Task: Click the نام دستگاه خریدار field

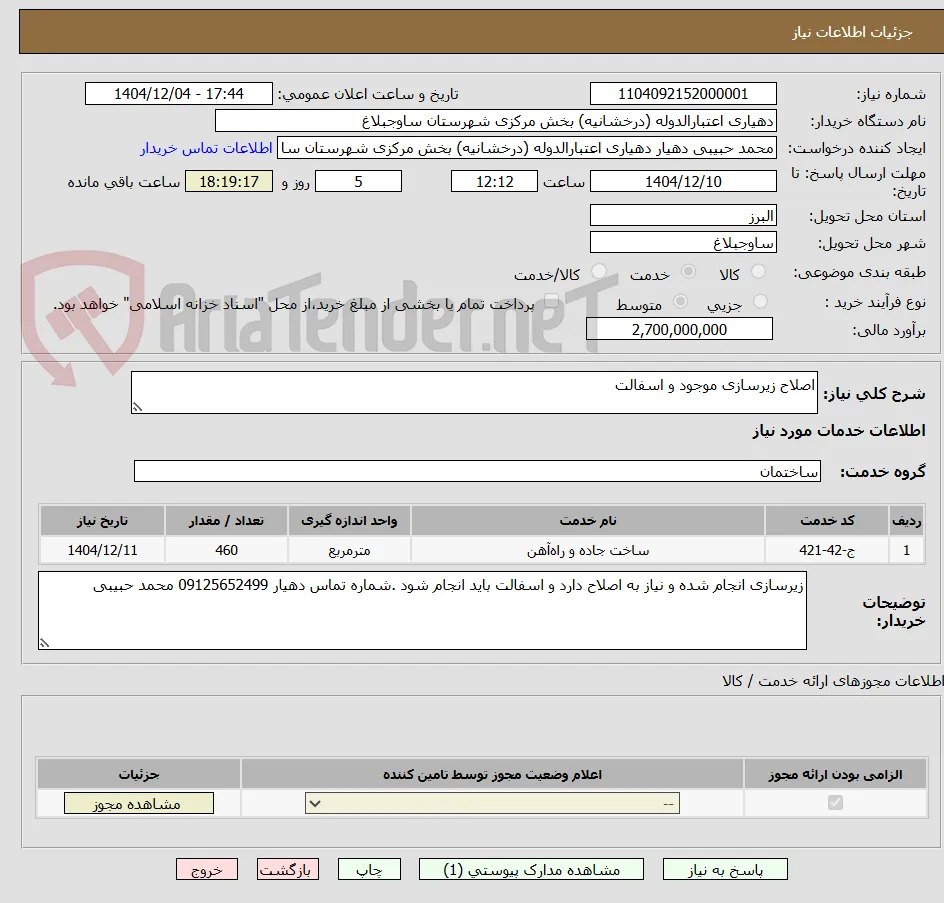Action: [x=495, y=121]
